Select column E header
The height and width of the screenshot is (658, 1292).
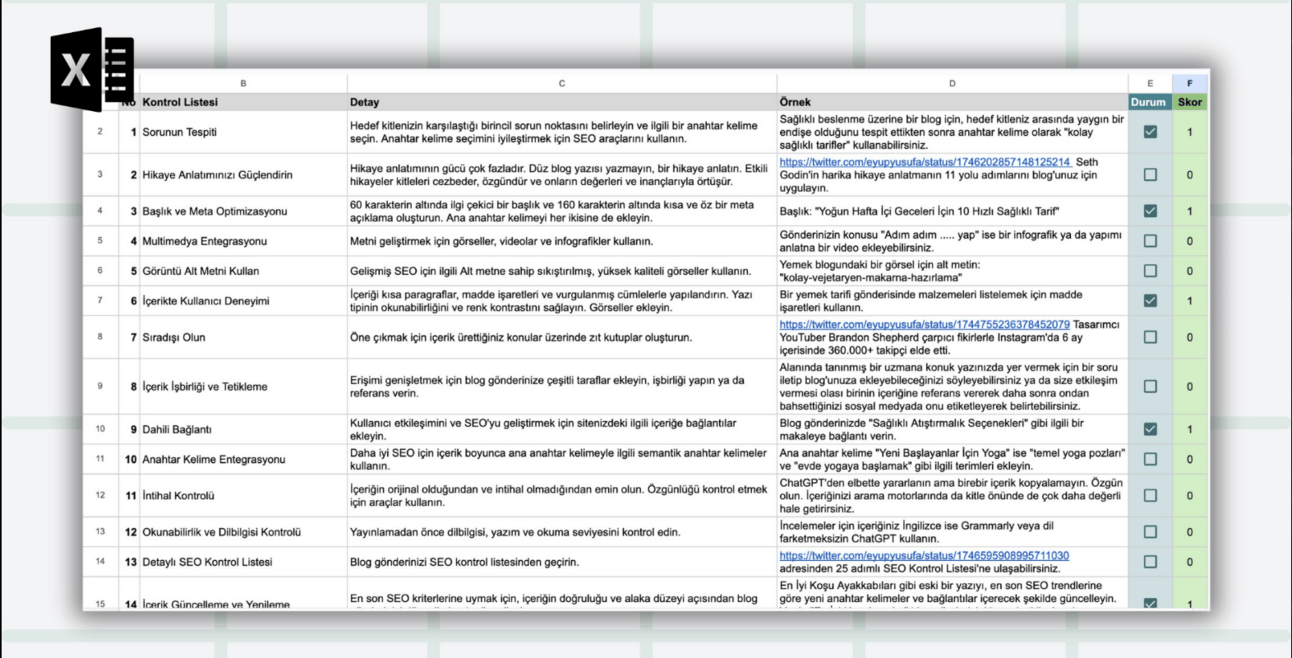coord(1150,84)
